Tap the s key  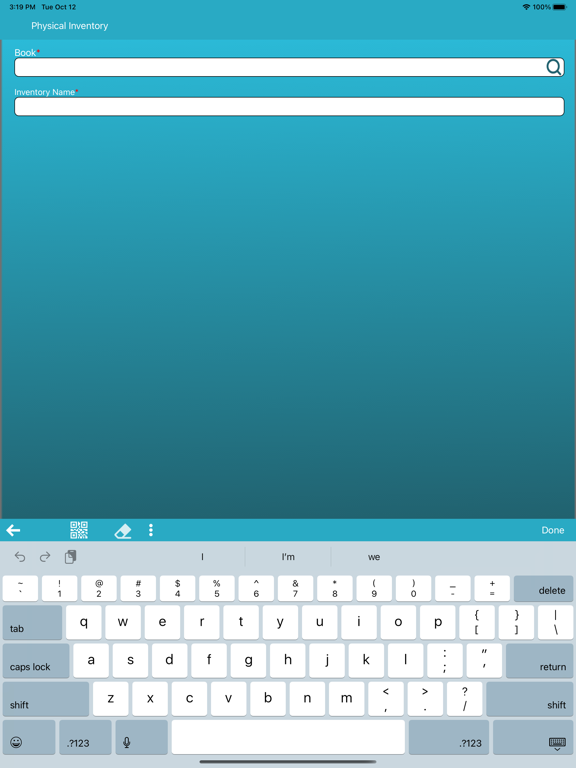click(x=130, y=660)
